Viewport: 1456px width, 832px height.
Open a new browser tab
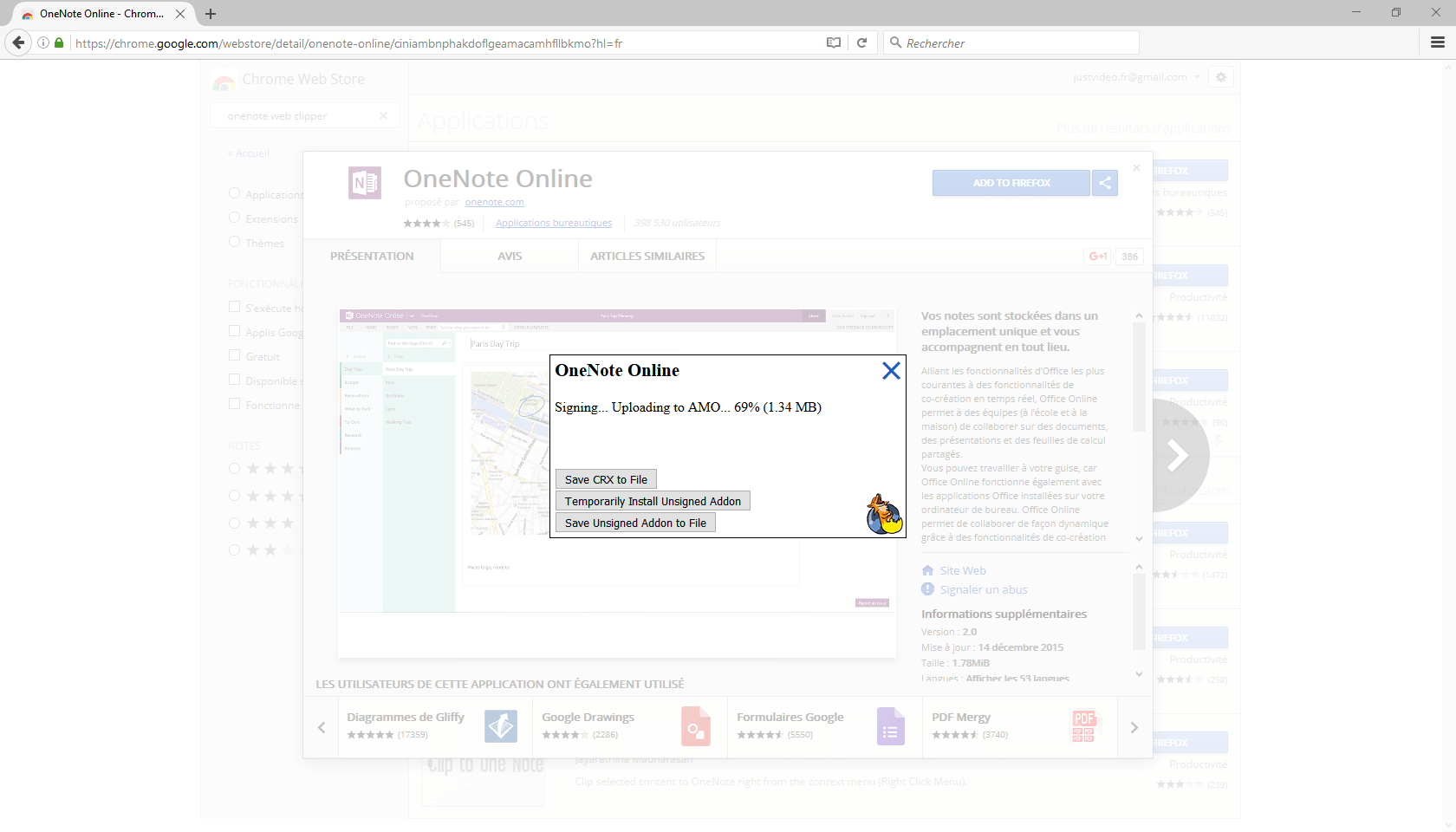211,14
